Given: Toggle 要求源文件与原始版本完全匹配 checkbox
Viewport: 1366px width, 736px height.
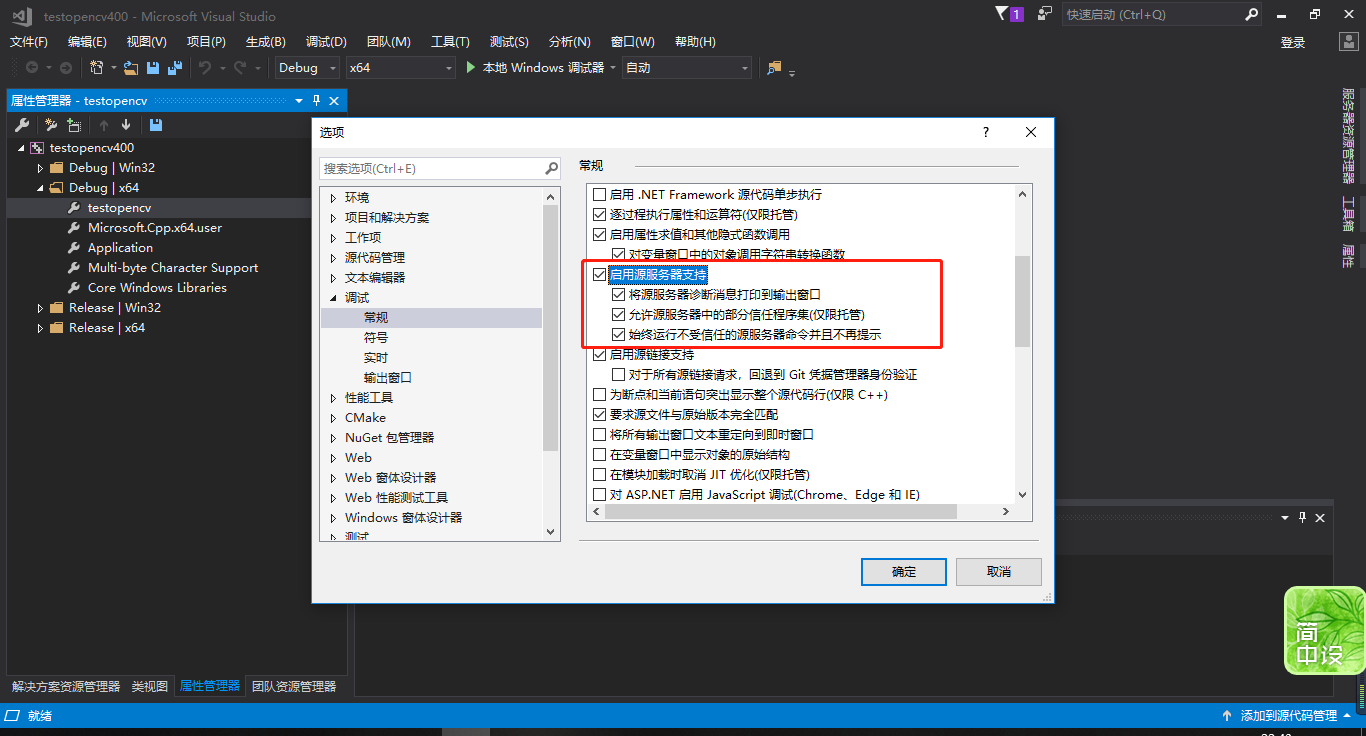Looking at the screenshot, I should 600,415.
